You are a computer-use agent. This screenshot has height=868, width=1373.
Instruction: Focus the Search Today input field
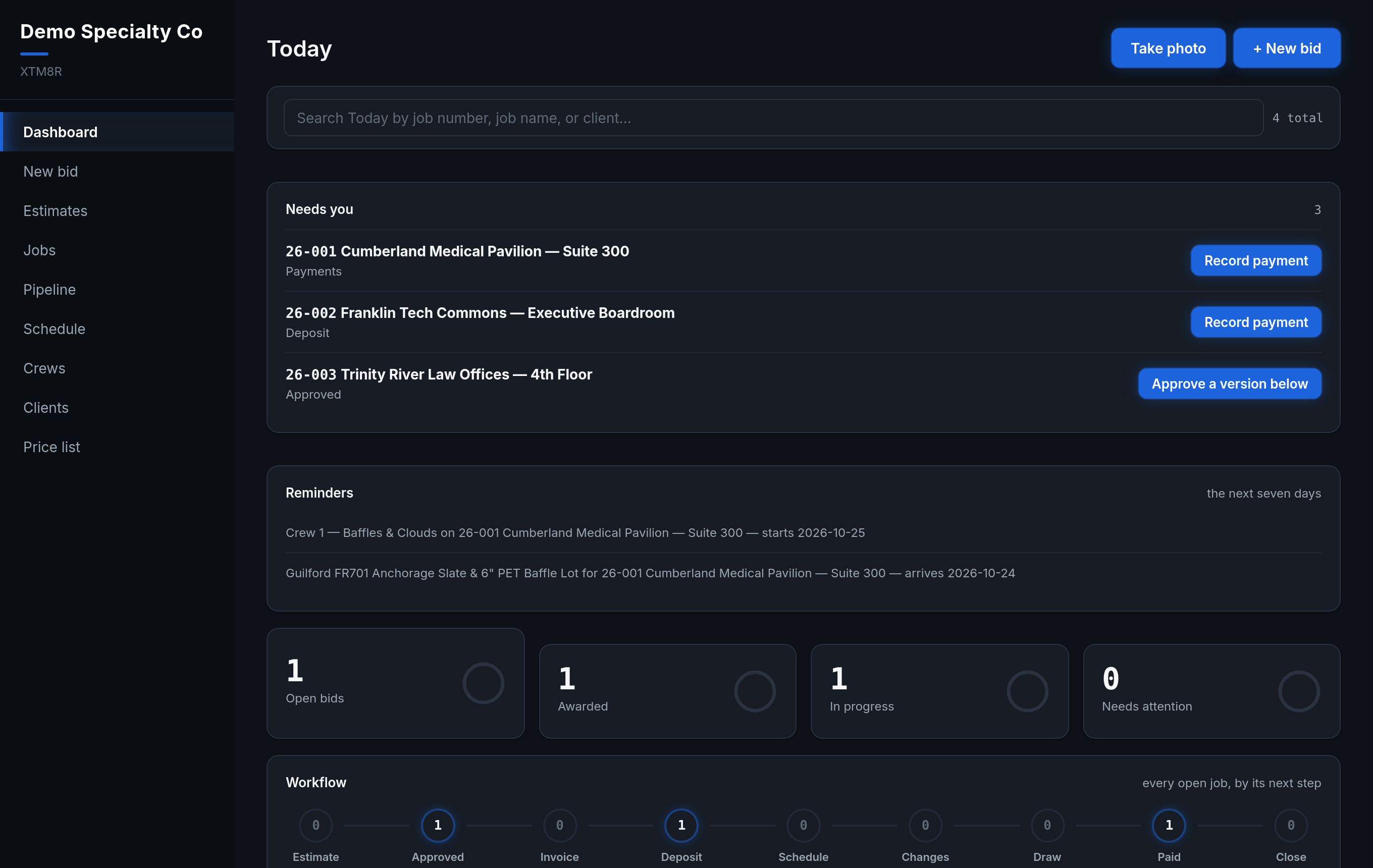coord(773,118)
